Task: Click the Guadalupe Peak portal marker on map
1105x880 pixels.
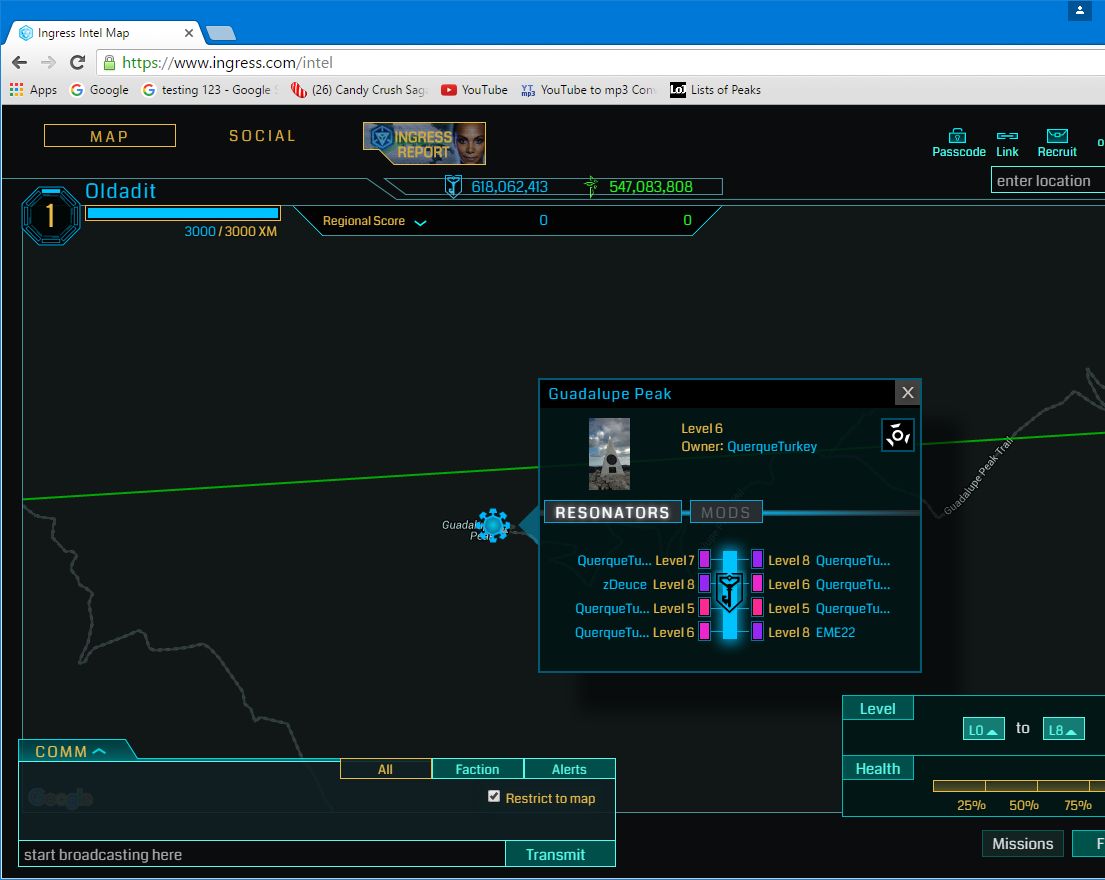Action: coord(493,525)
